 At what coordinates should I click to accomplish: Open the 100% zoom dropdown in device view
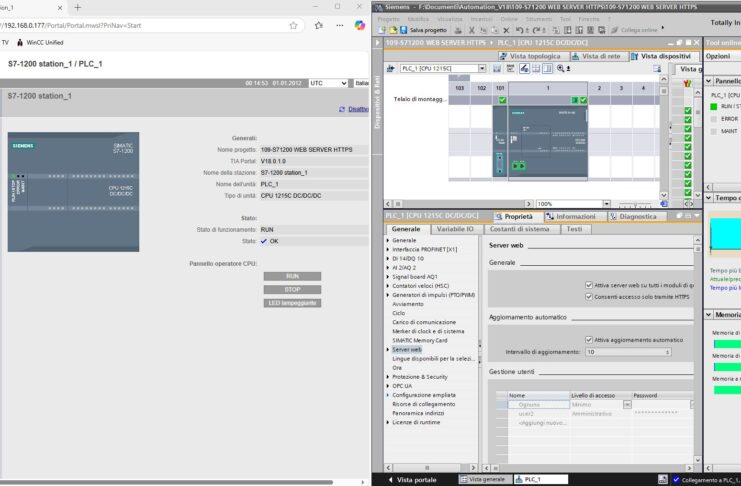(x=606, y=204)
